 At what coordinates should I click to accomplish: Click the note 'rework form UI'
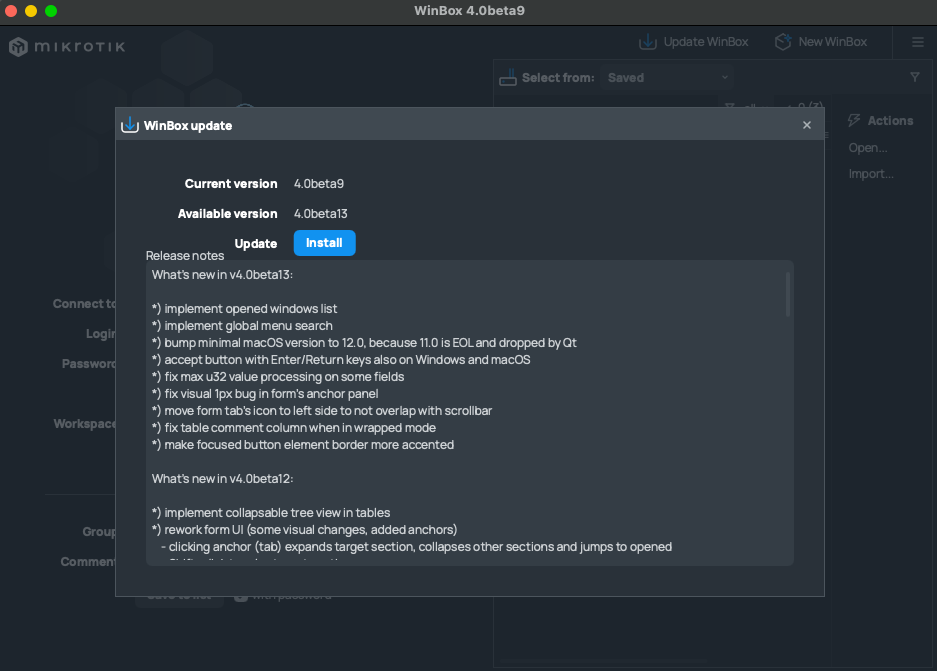304,530
